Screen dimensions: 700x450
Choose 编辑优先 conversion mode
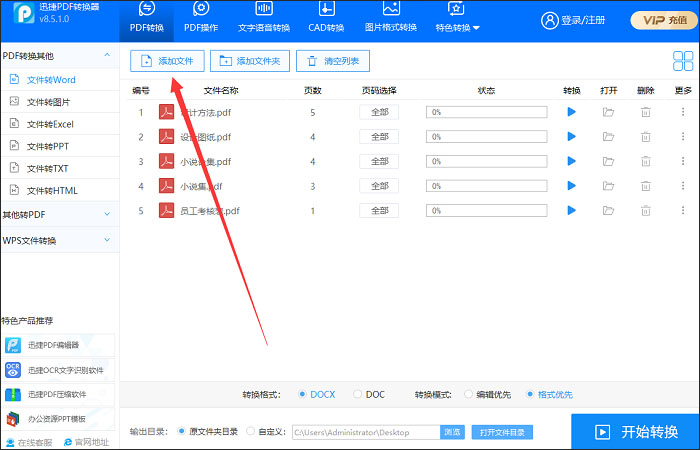click(488, 395)
